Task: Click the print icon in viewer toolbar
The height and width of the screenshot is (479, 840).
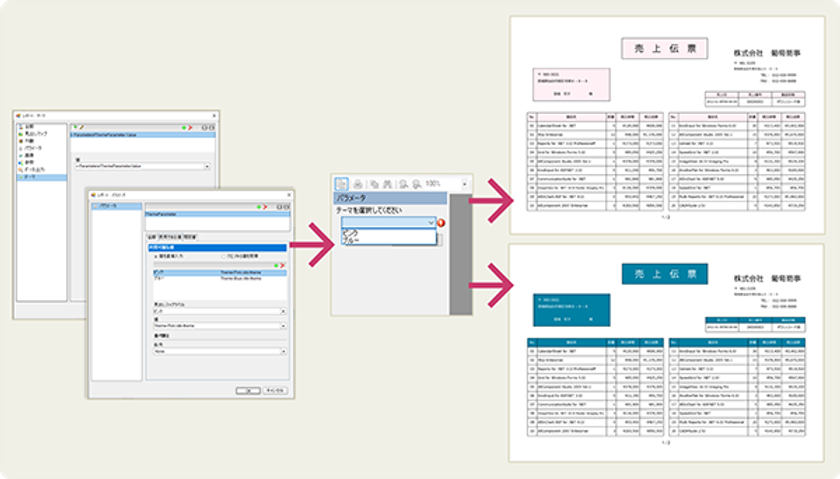Action: tap(358, 184)
